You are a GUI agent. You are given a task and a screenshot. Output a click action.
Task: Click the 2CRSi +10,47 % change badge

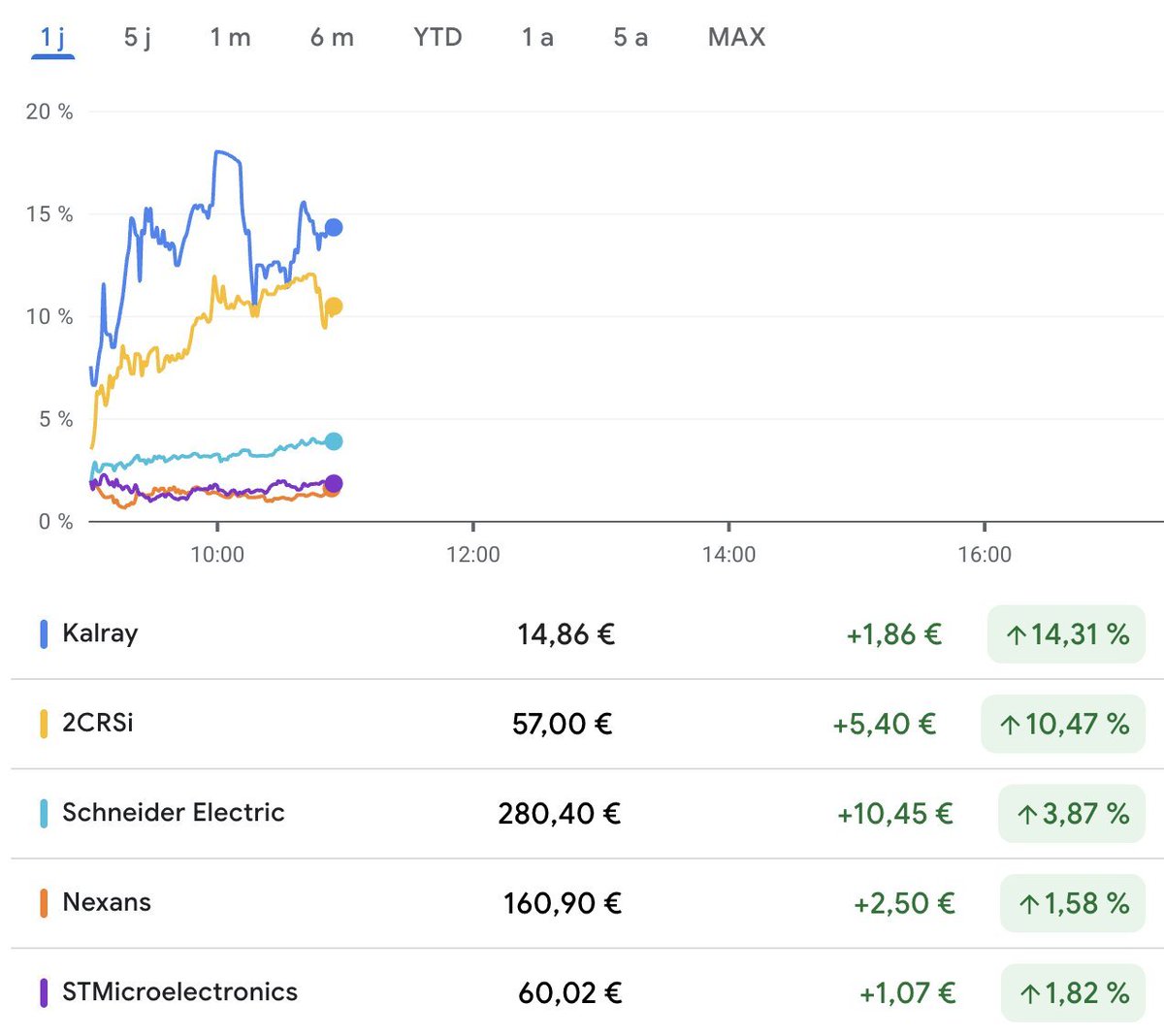[1063, 724]
